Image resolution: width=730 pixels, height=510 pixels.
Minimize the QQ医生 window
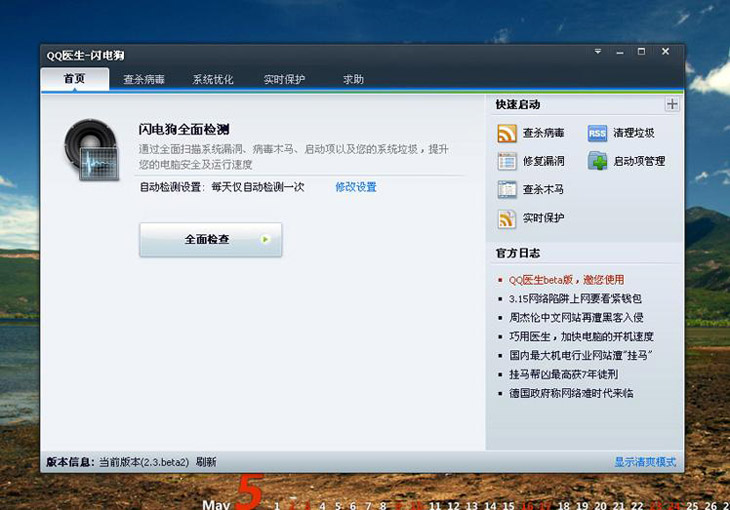(620, 52)
